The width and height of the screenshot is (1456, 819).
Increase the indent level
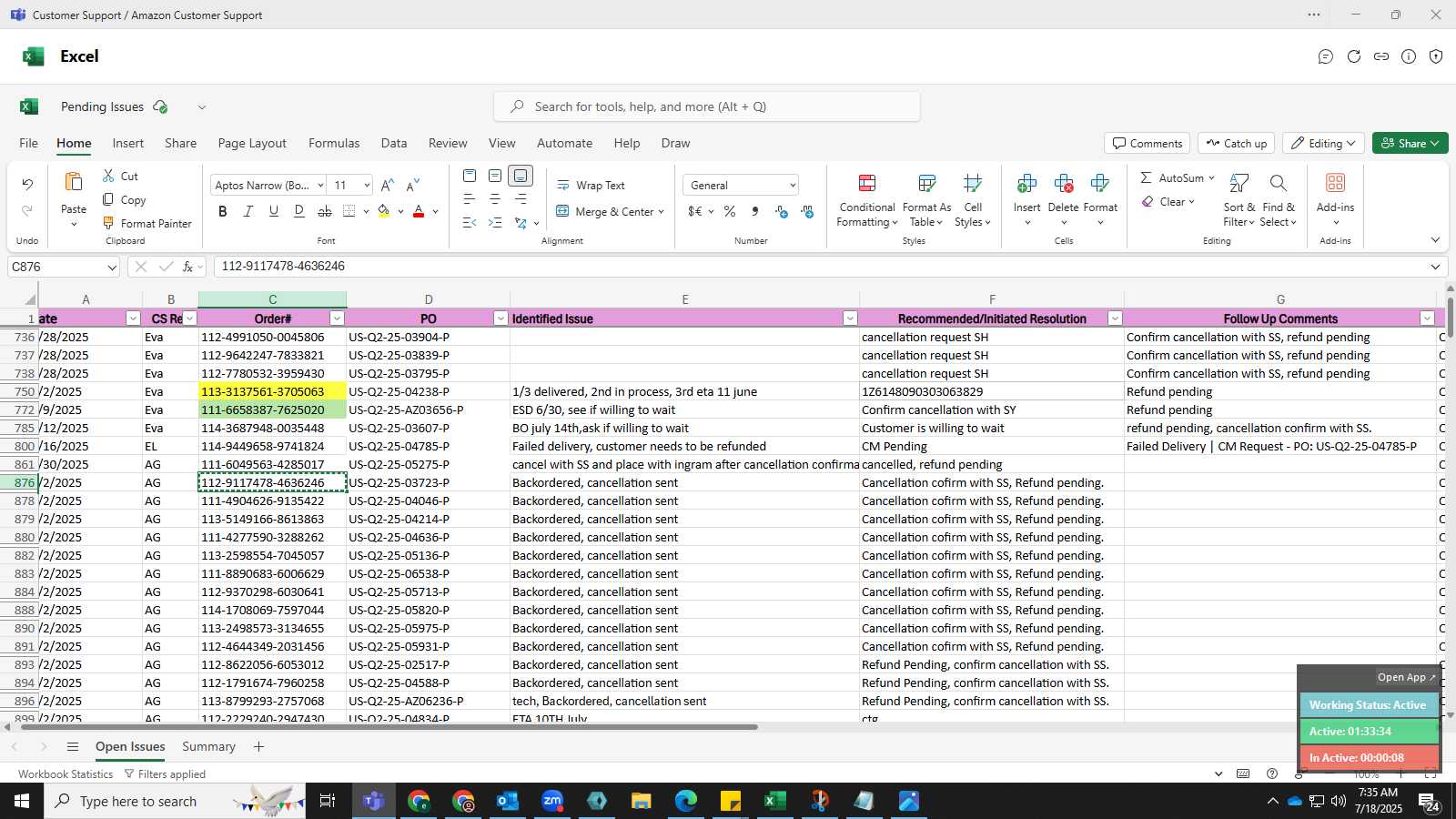pos(495,223)
